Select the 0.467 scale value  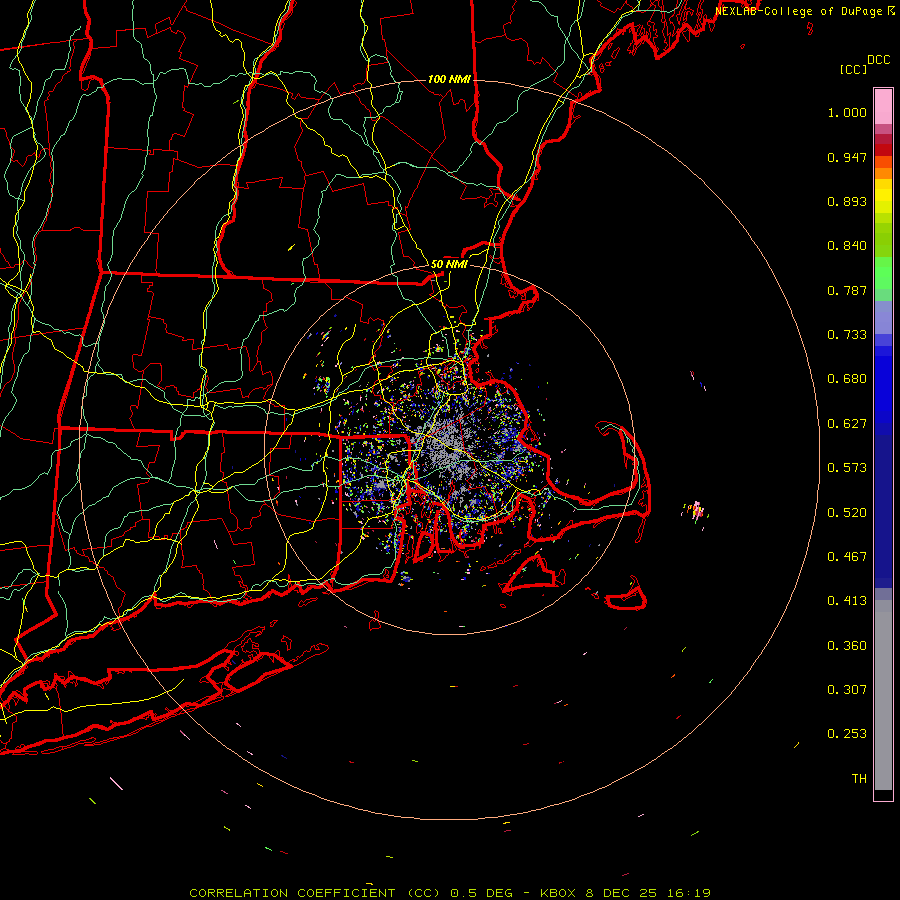tap(847, 556)
